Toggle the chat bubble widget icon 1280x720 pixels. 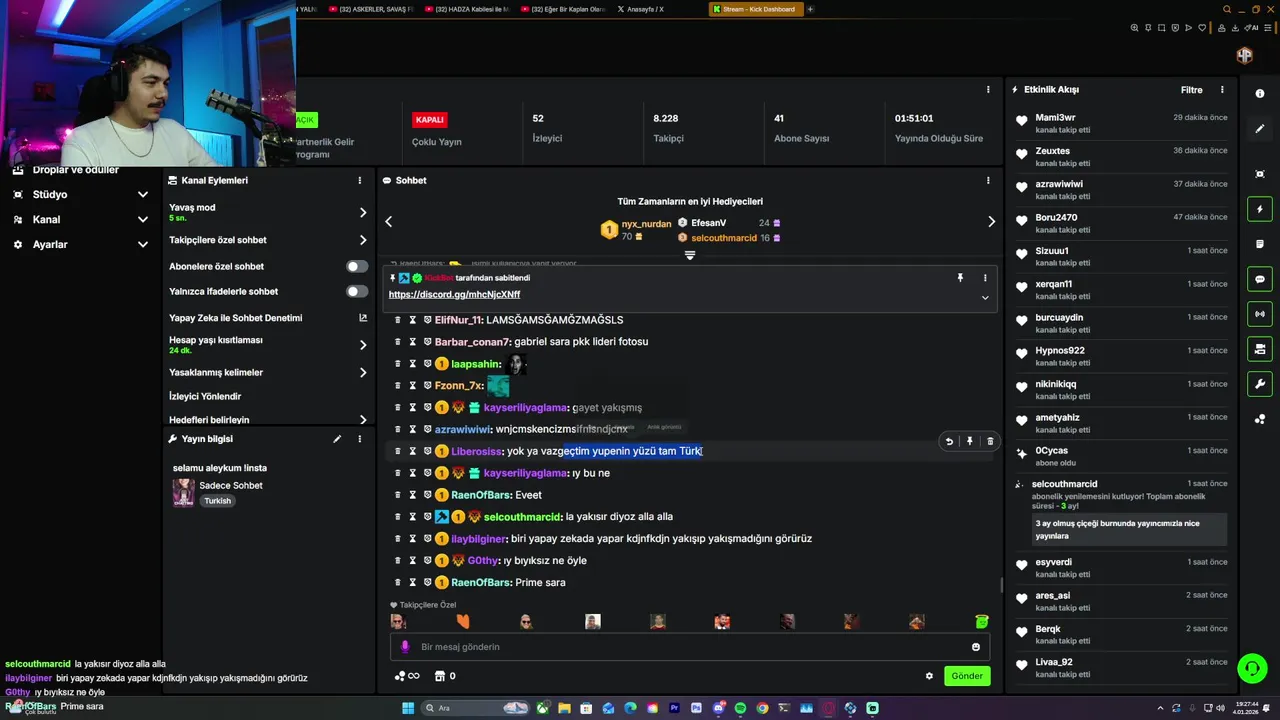coord(1260,280)
